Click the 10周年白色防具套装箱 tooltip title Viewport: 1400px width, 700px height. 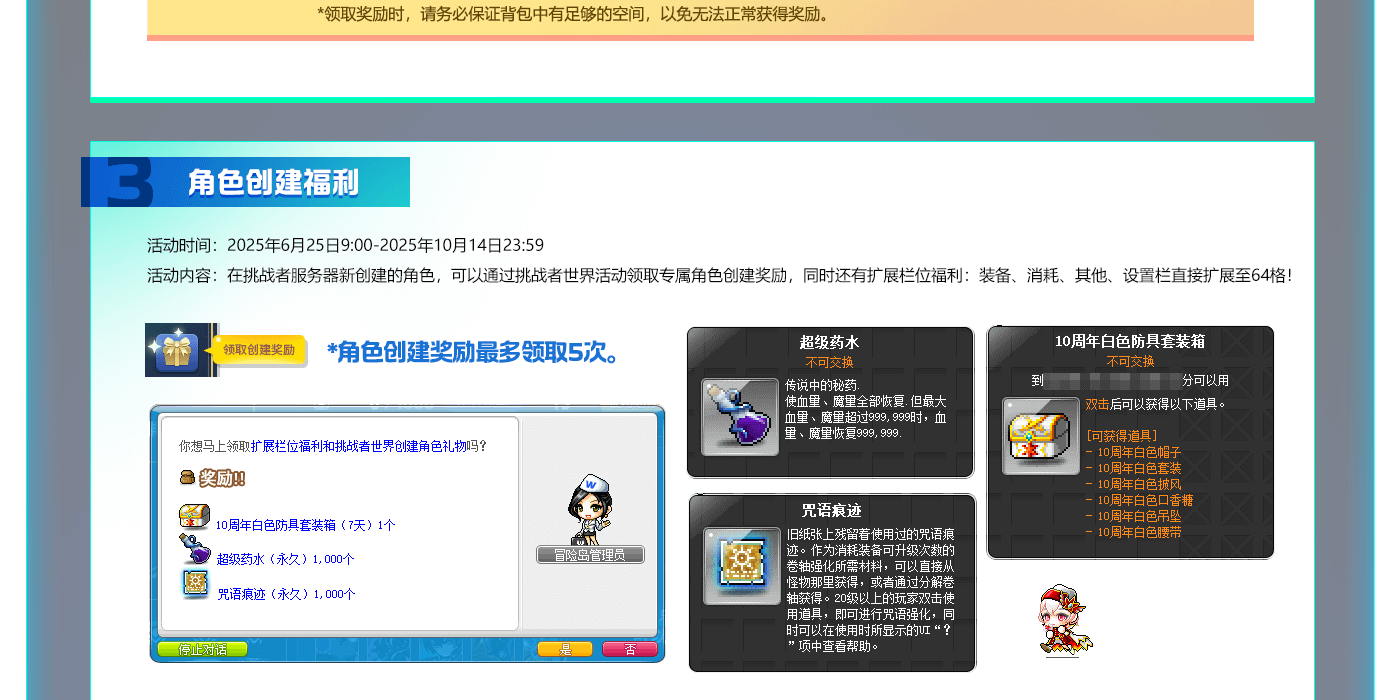point(1130,341)
